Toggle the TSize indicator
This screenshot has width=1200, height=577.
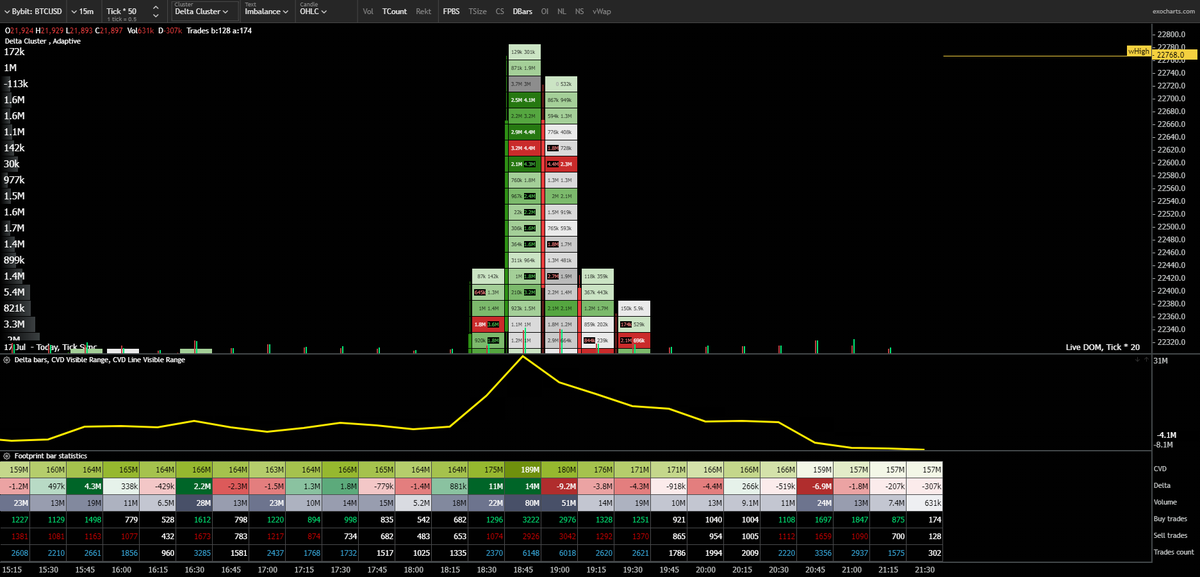478,11
